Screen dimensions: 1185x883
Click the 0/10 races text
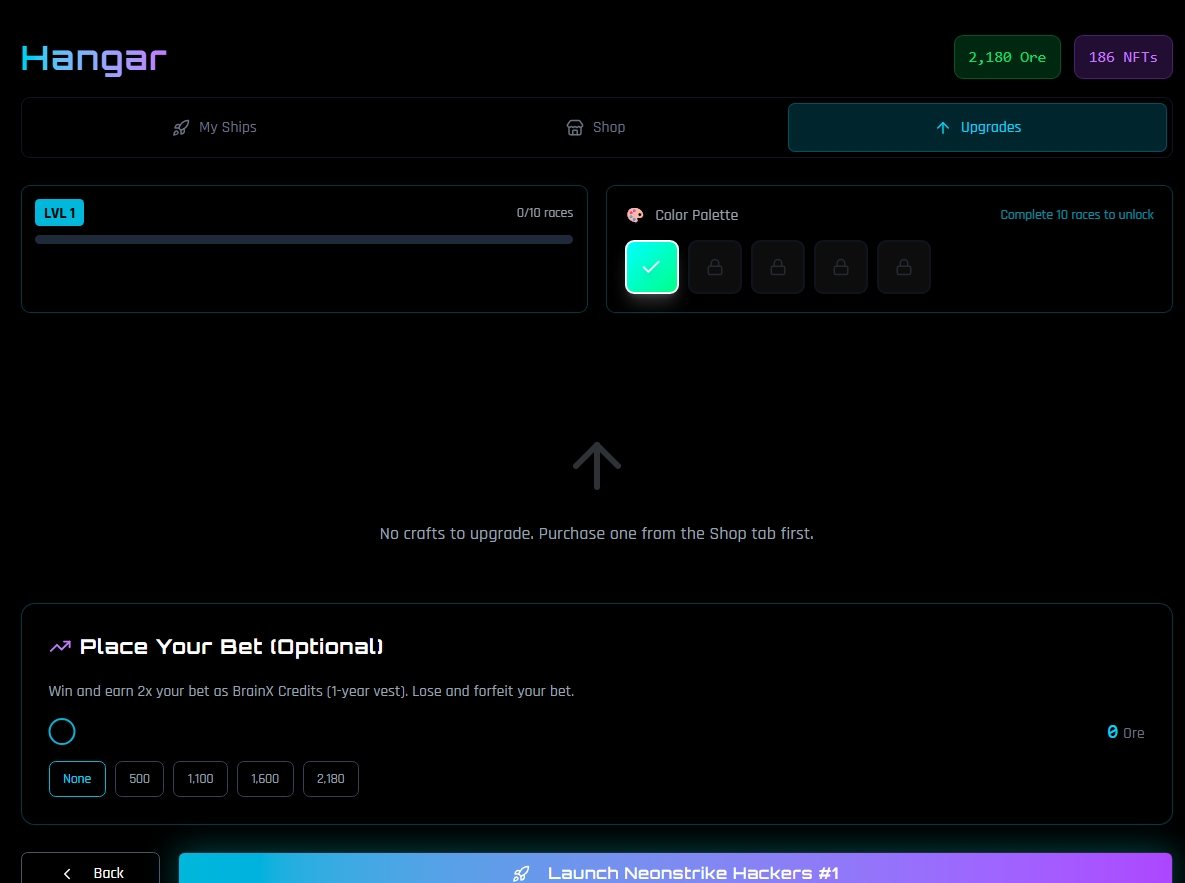click(x=544, y=213)
